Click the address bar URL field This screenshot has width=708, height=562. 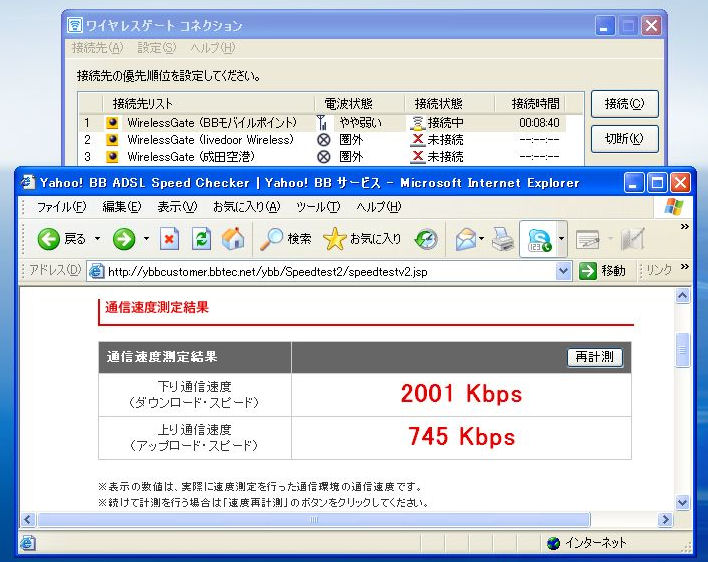[x=330, y=271]
